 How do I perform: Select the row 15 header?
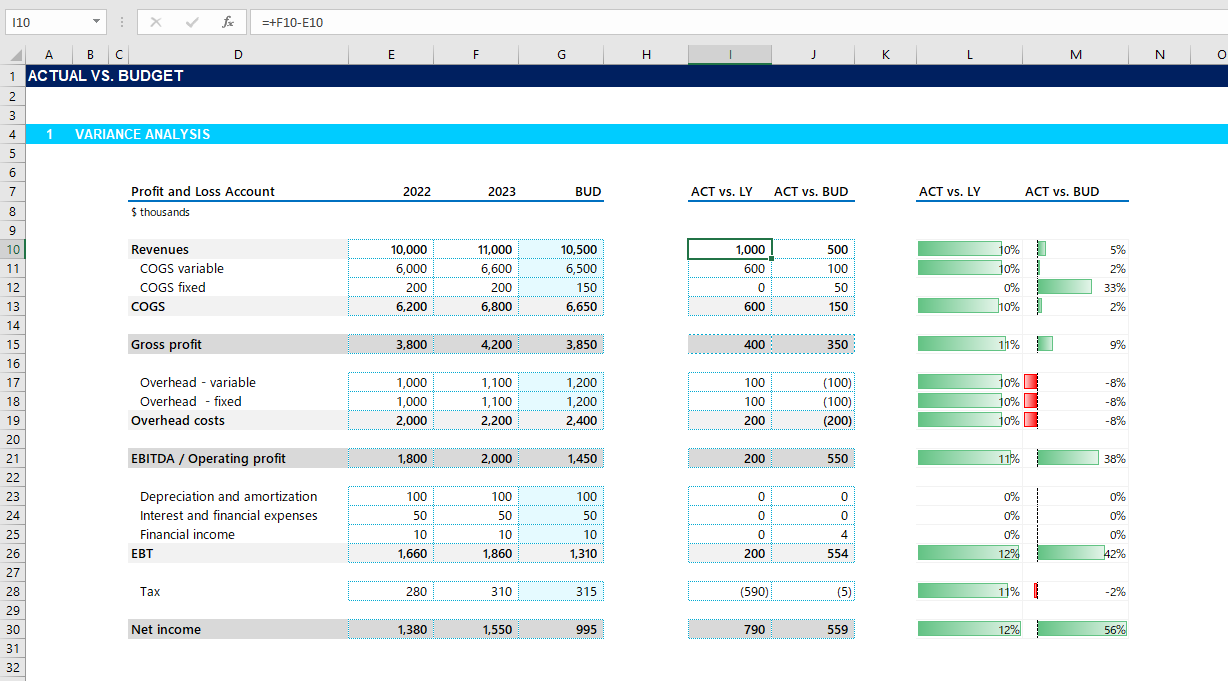[x=13, y=345]
